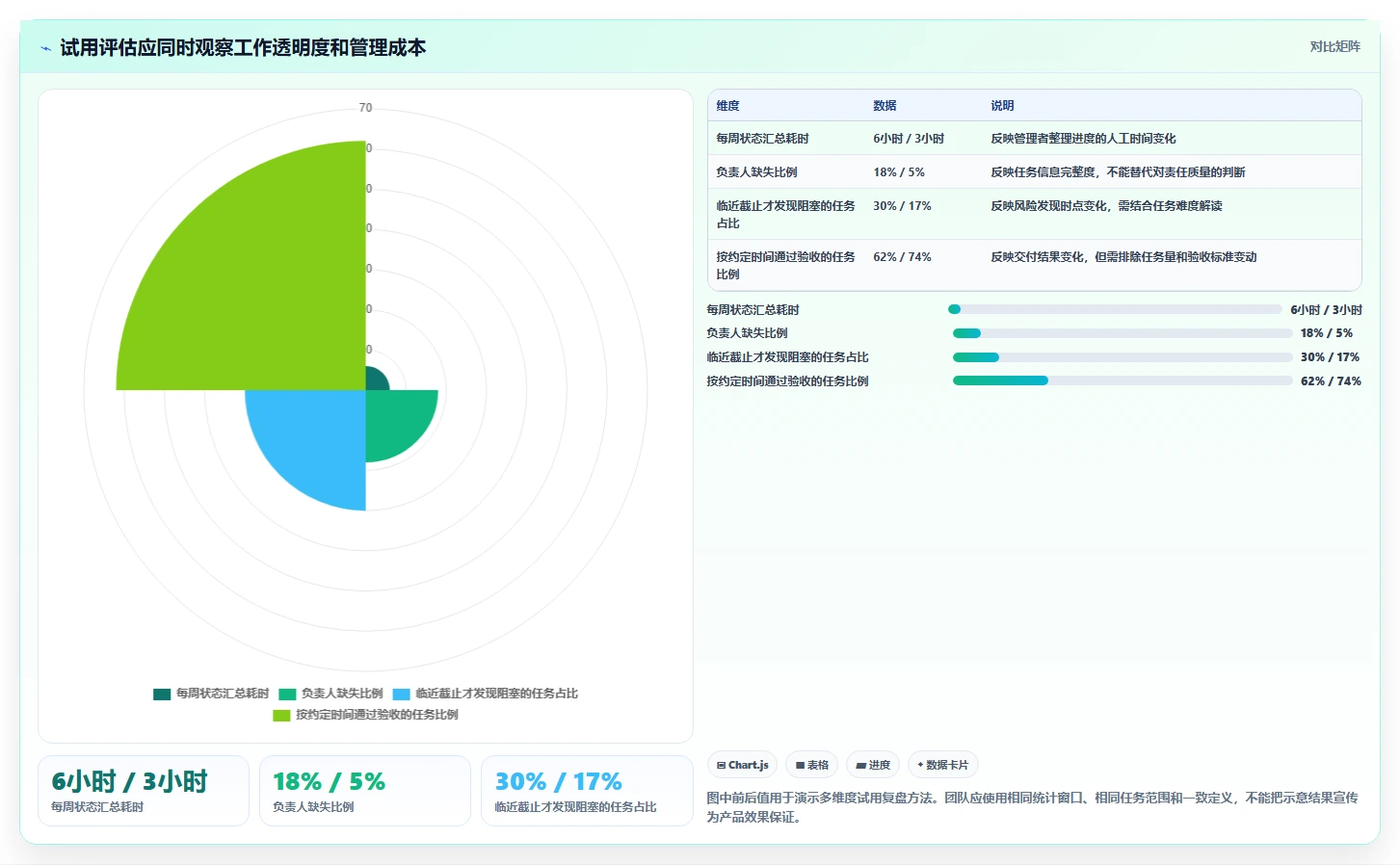Click the 负责人缺失比例 progress bar

coord(1123,333)
